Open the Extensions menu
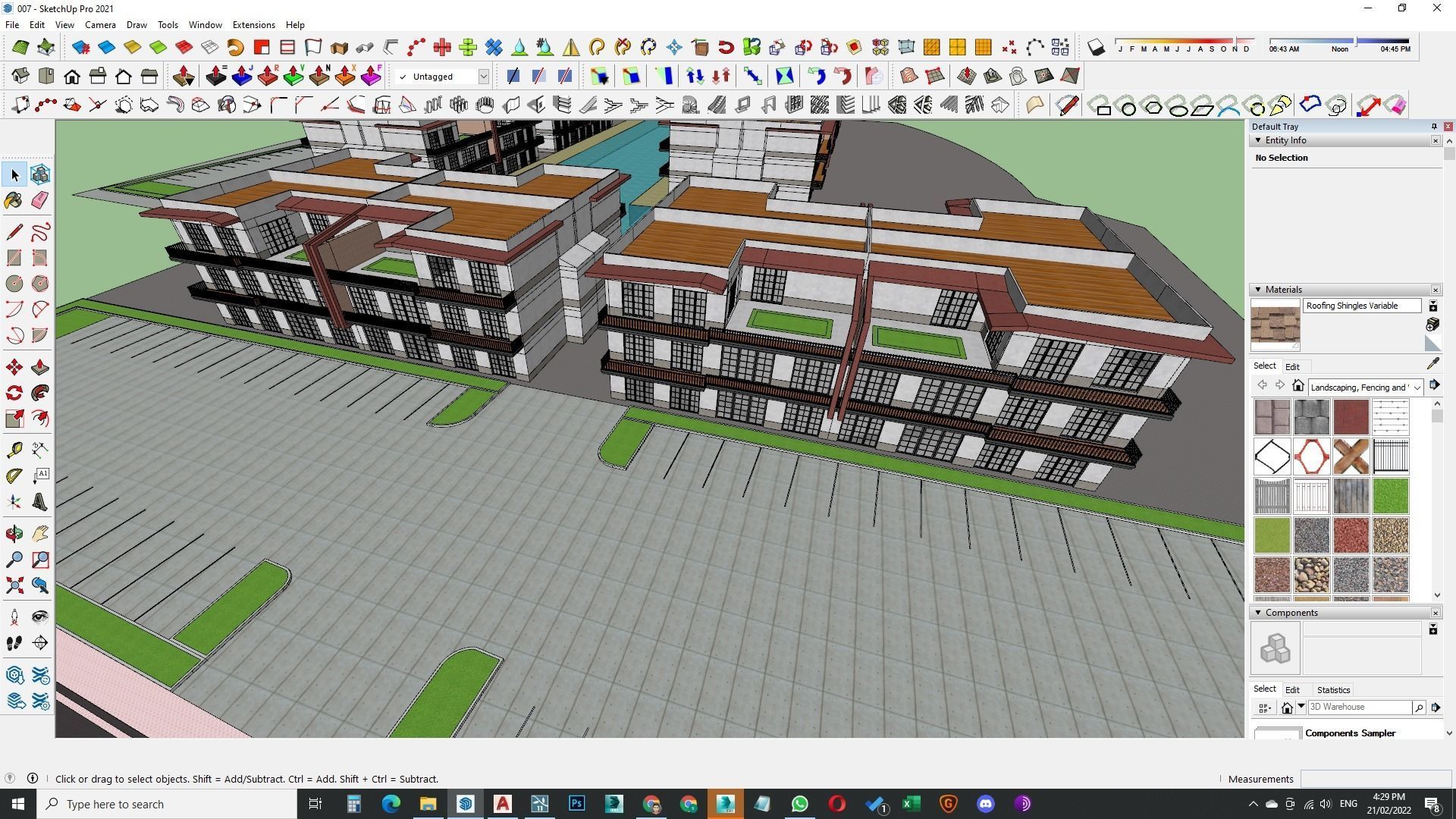 (x=253, y=25)
